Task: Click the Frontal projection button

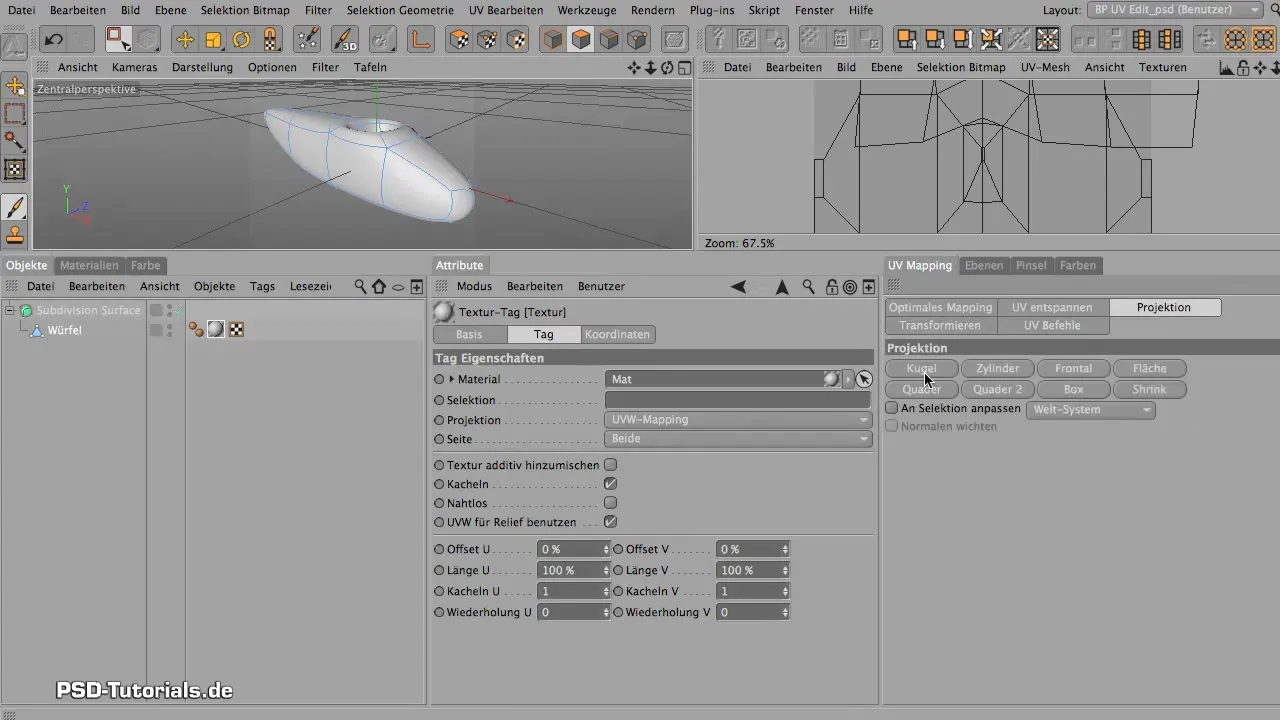Action: pos(1073,369)
